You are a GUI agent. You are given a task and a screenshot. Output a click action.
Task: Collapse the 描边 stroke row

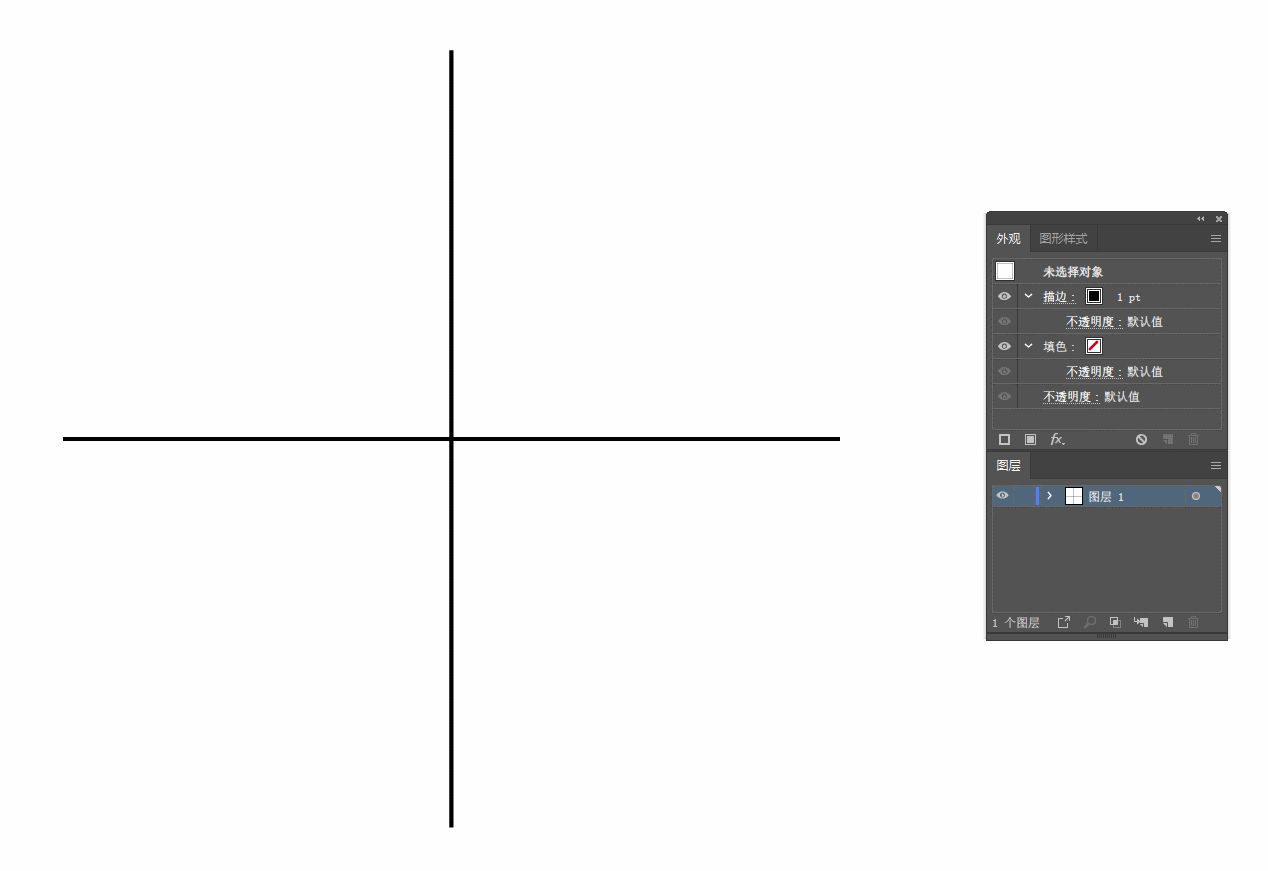1028,296
